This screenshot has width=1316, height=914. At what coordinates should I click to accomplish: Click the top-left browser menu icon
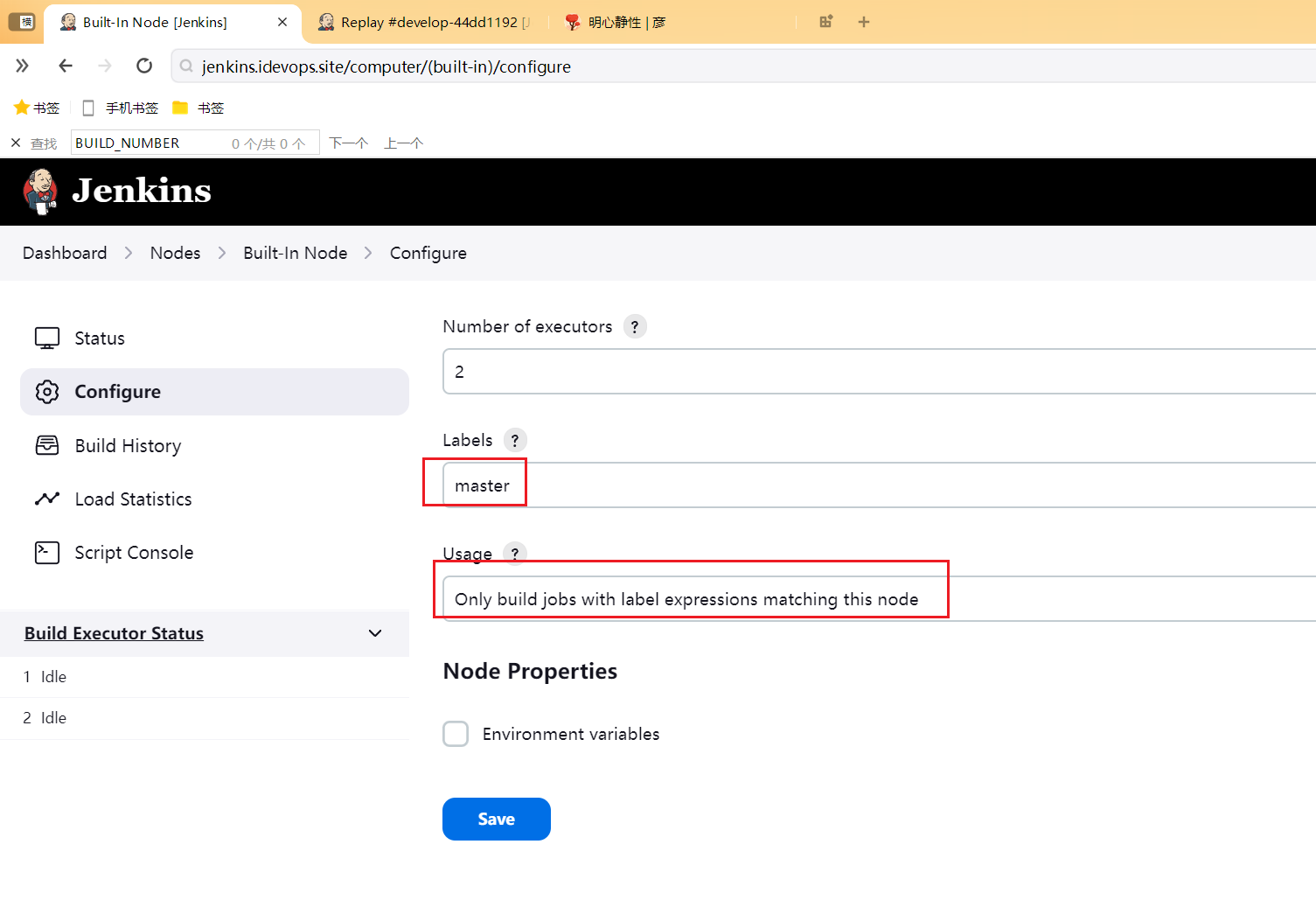pos(21,22)
